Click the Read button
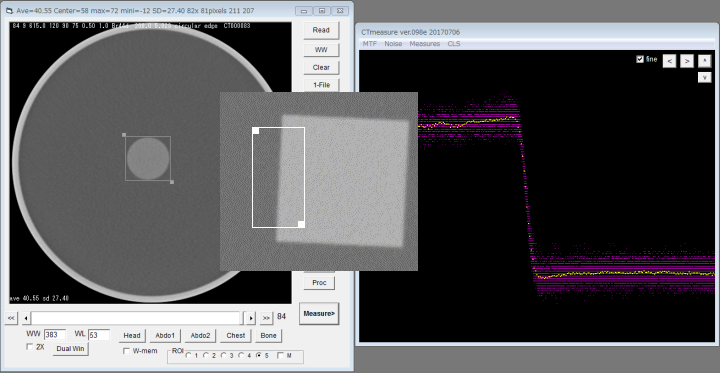Image resolution: width=720 pixels, height=373 pixels. click(x=321, y=30)
